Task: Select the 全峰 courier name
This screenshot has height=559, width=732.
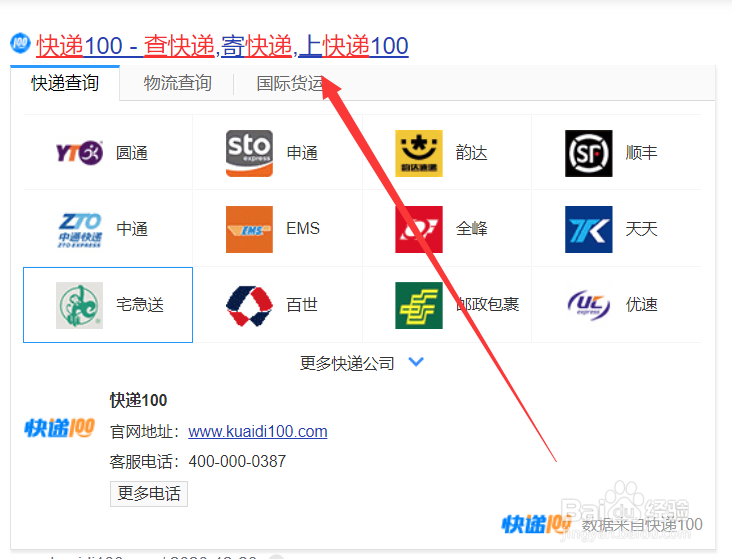Action: pyautogui.click(x=472, y=229)
